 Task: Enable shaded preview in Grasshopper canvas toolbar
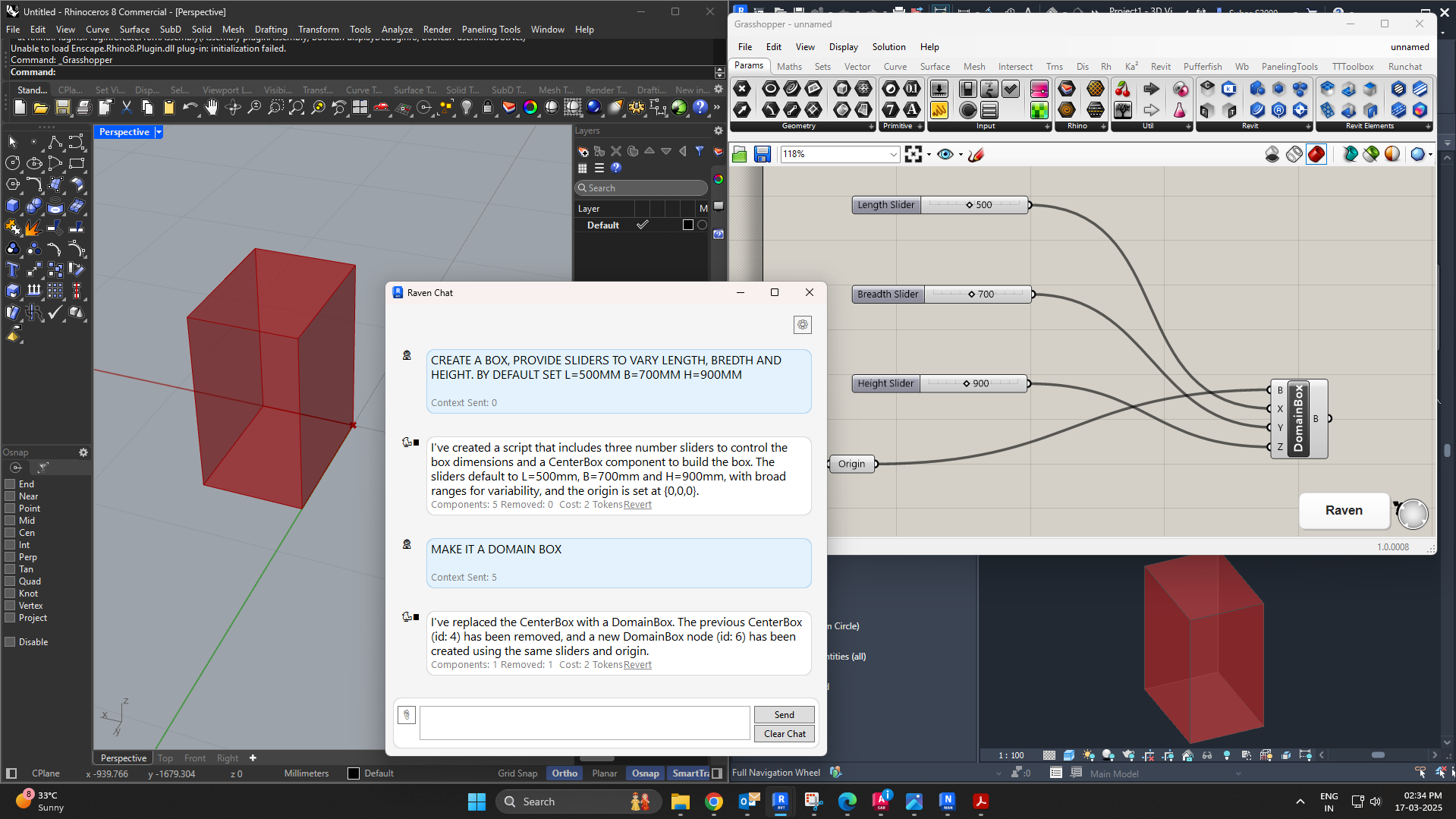tap(1316, 154)
